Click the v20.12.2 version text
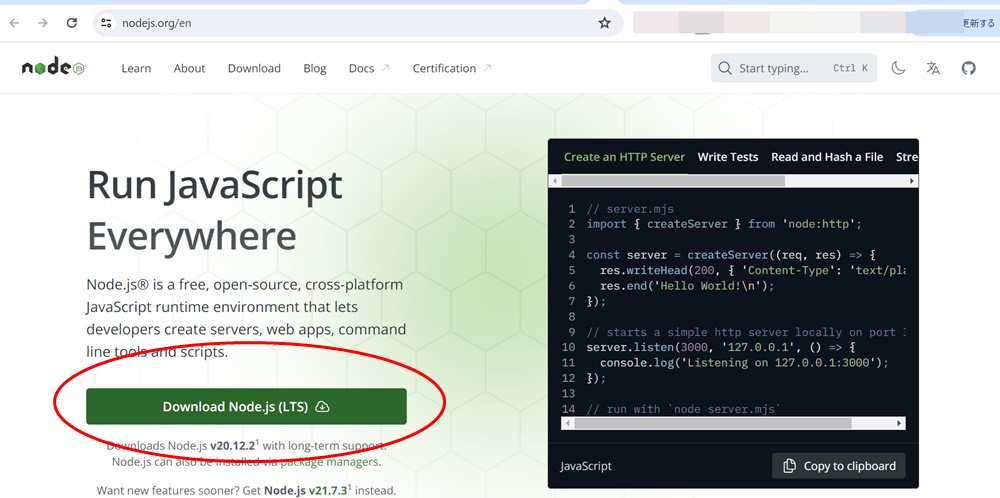This screenshot has height=498, width=1000. coord(233,445)
